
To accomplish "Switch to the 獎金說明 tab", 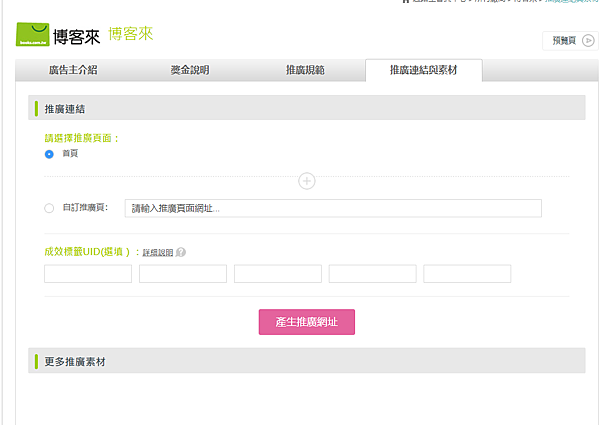I will pos(190,70).
